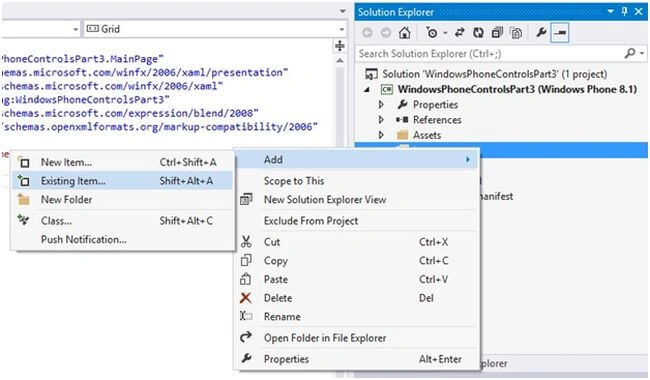Click the Collapse All icon
Screen dimensions: 650x380
click(x=497, y=32)
